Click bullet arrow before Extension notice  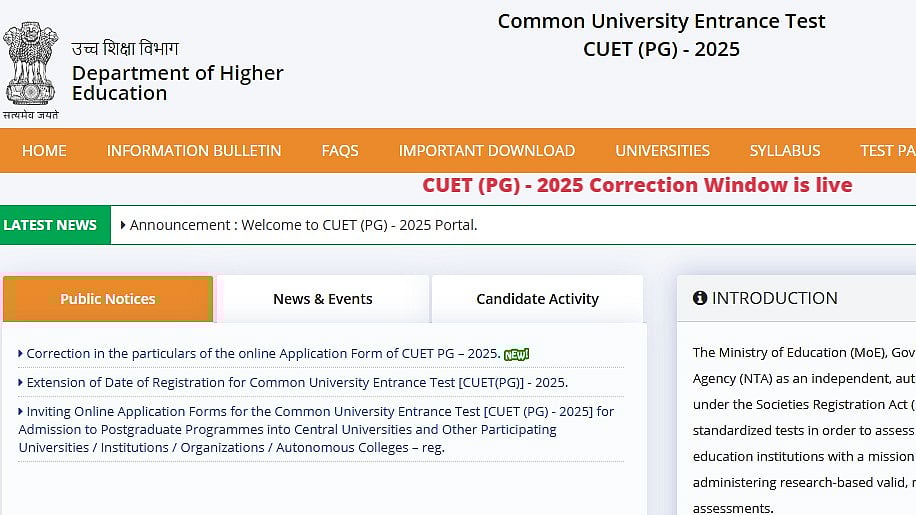(x=21, y=383)
